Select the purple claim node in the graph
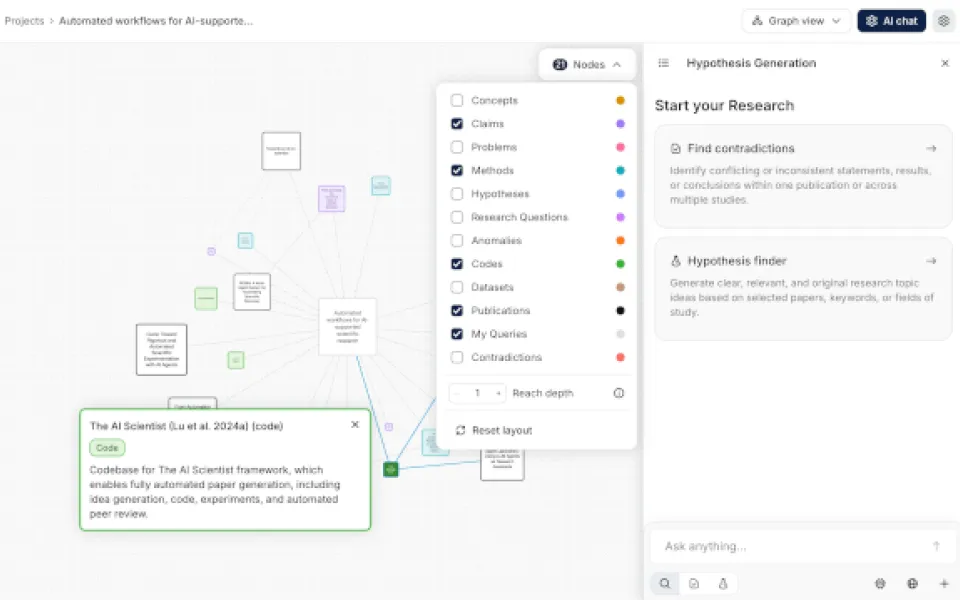 332,199
